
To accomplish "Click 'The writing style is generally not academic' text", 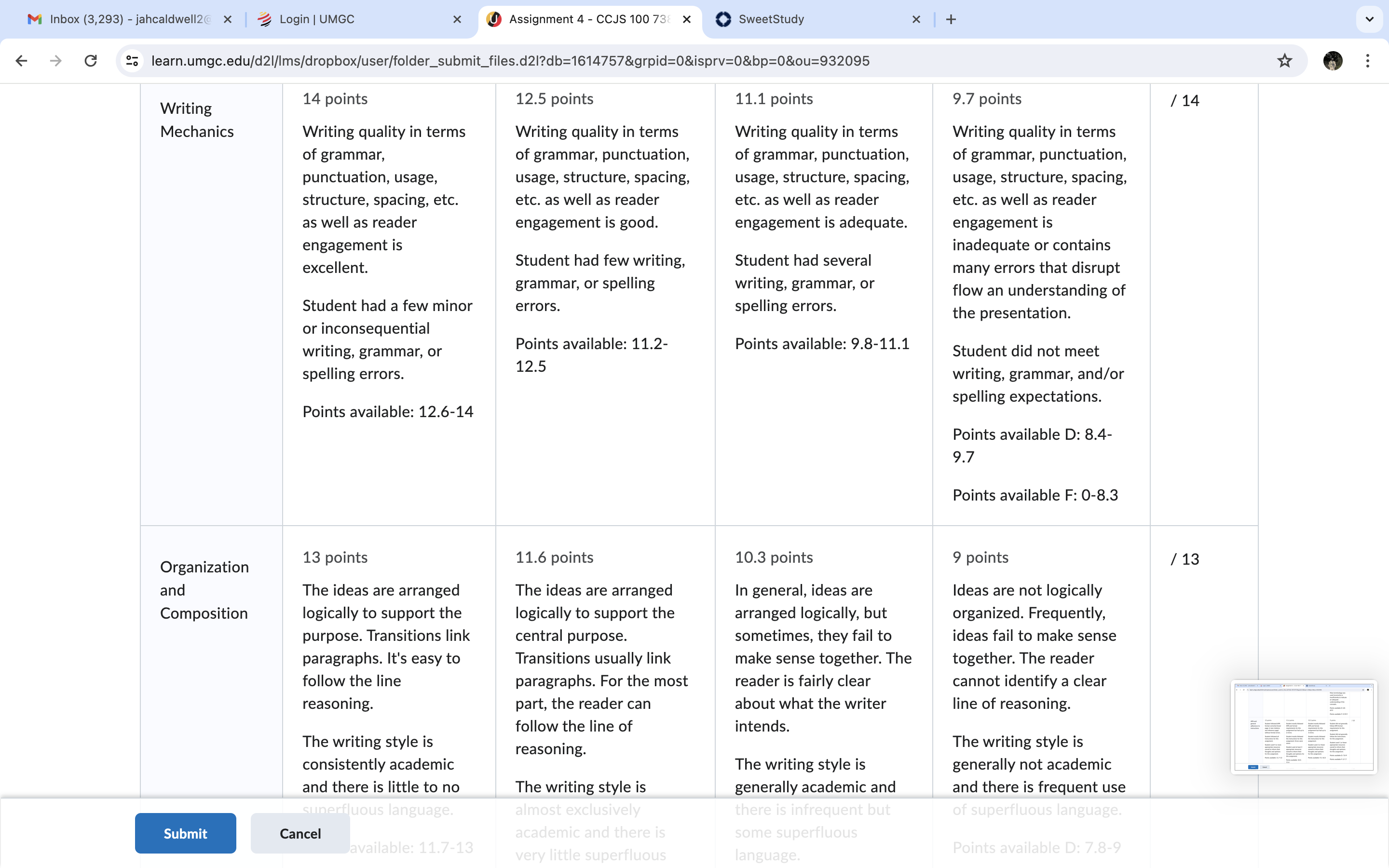I will pos(1039,775).
